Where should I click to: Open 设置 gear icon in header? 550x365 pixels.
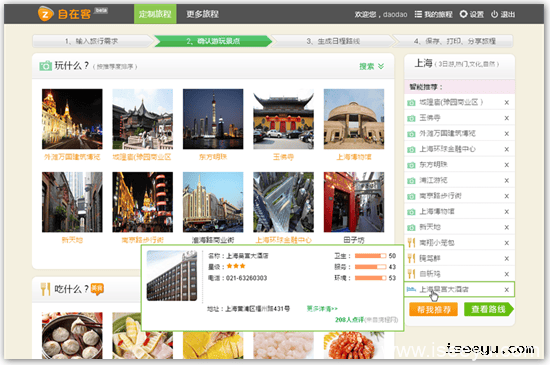pyautogui.click(x=463, y=14)
